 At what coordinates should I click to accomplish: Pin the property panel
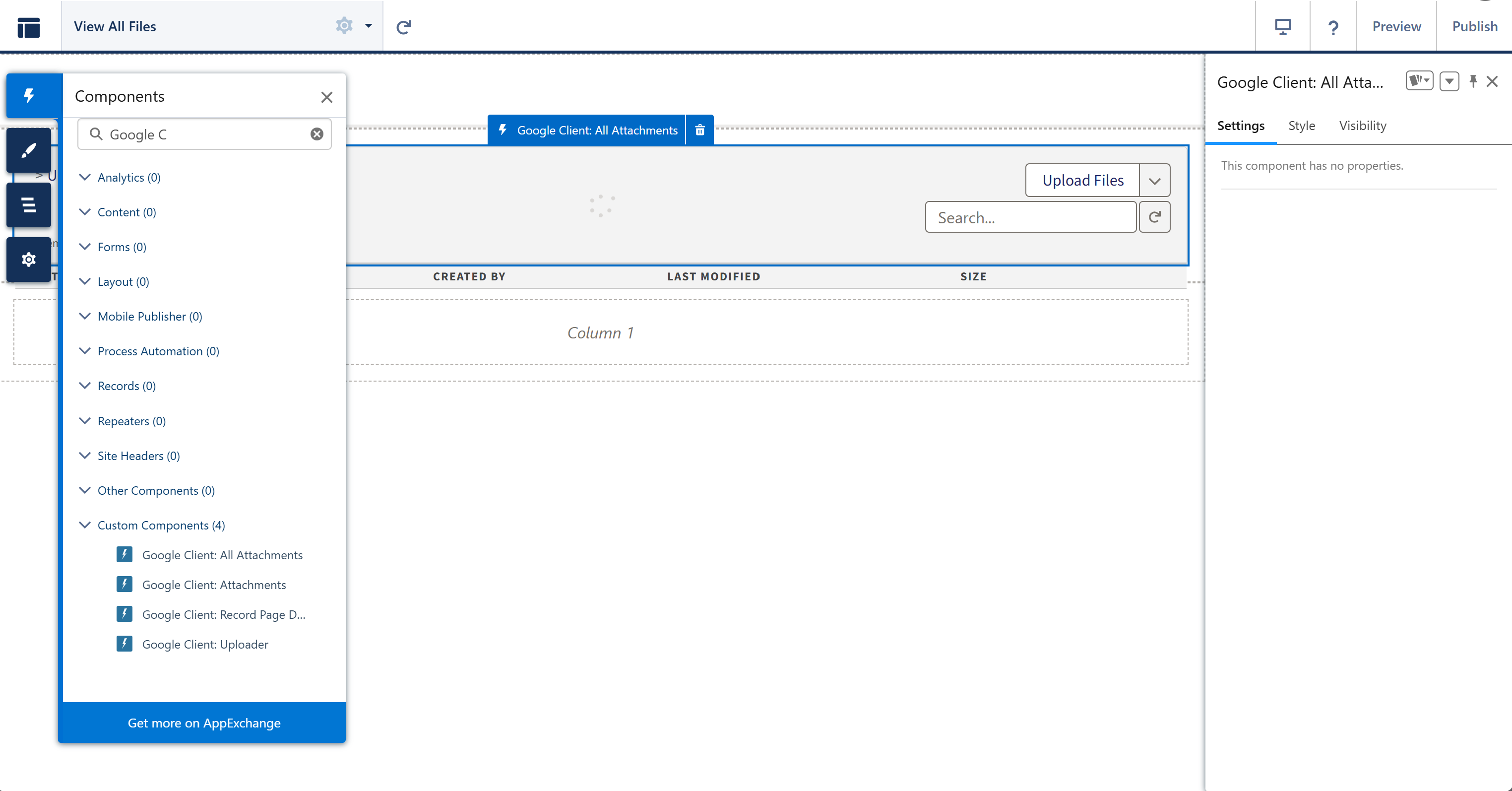[x=1473, y=81]
